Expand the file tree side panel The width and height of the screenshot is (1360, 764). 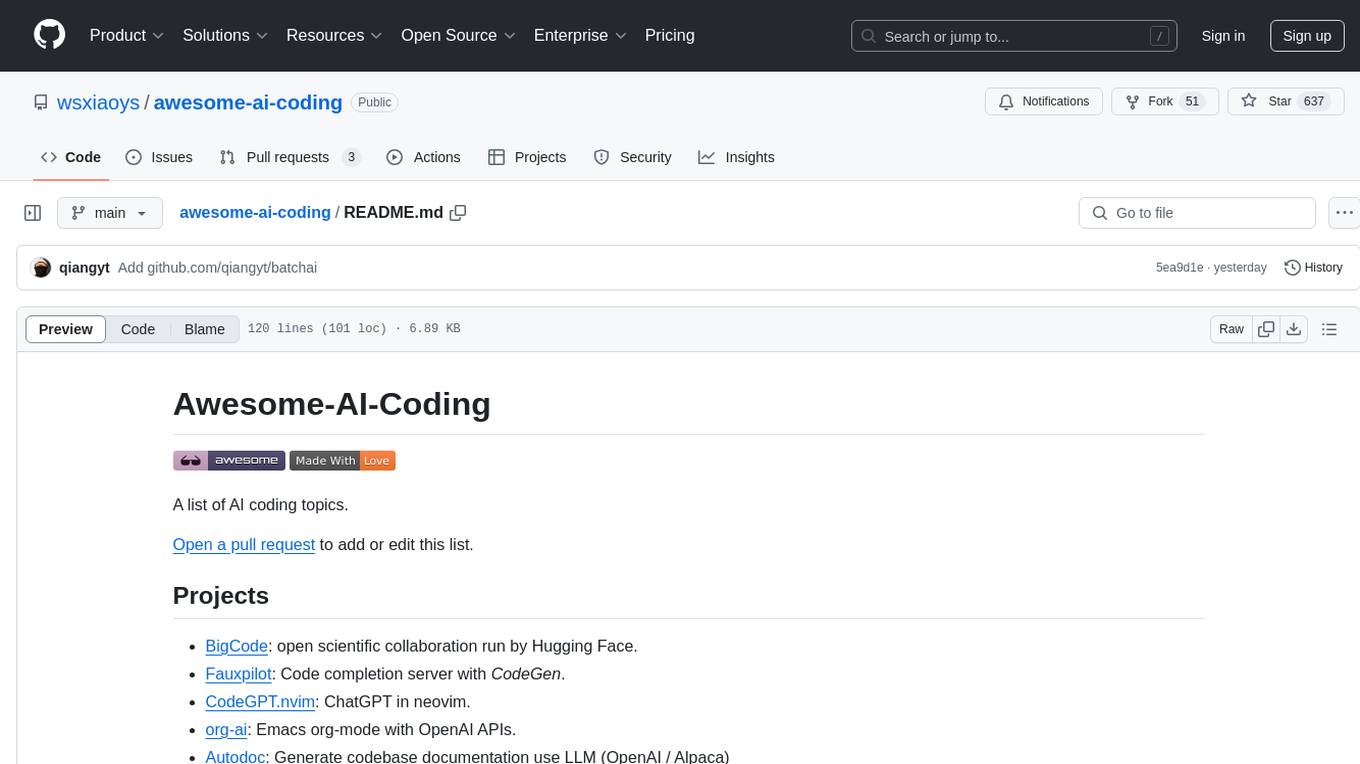(32, 213)
